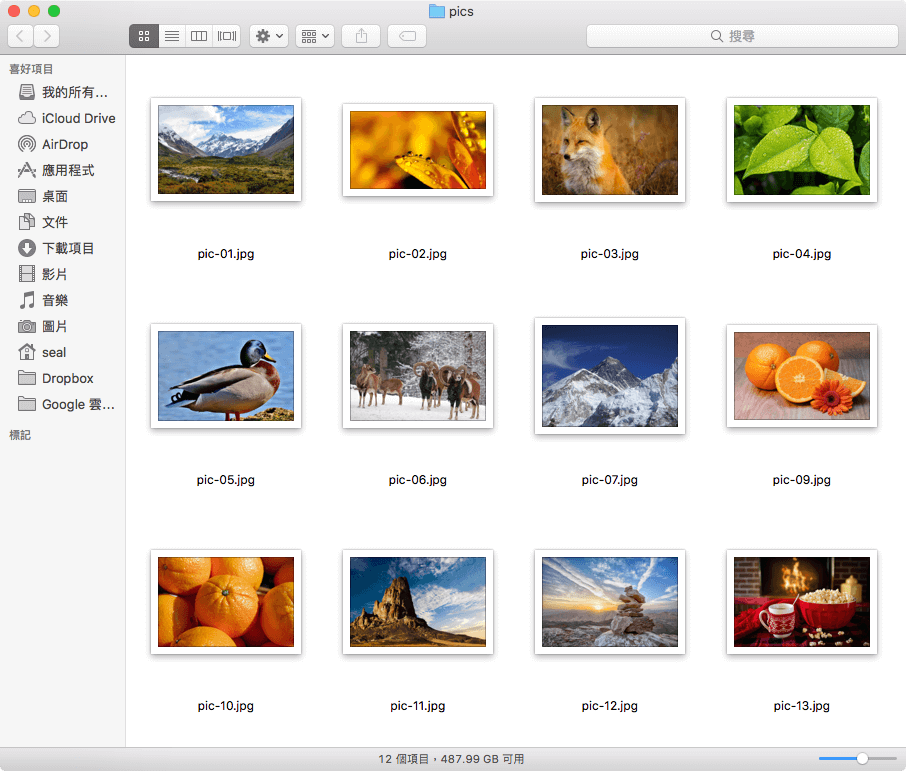Open the gear action menu

[270, 36]
